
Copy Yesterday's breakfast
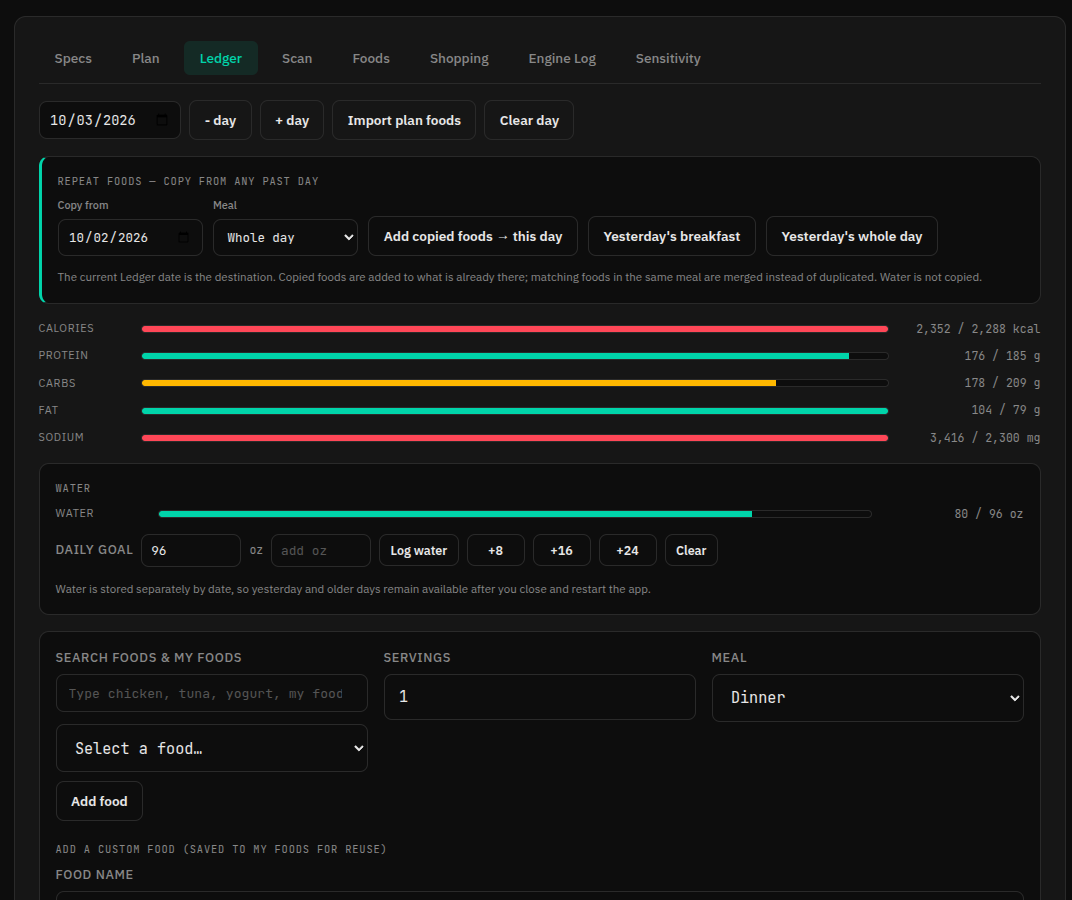click(671, 236)
